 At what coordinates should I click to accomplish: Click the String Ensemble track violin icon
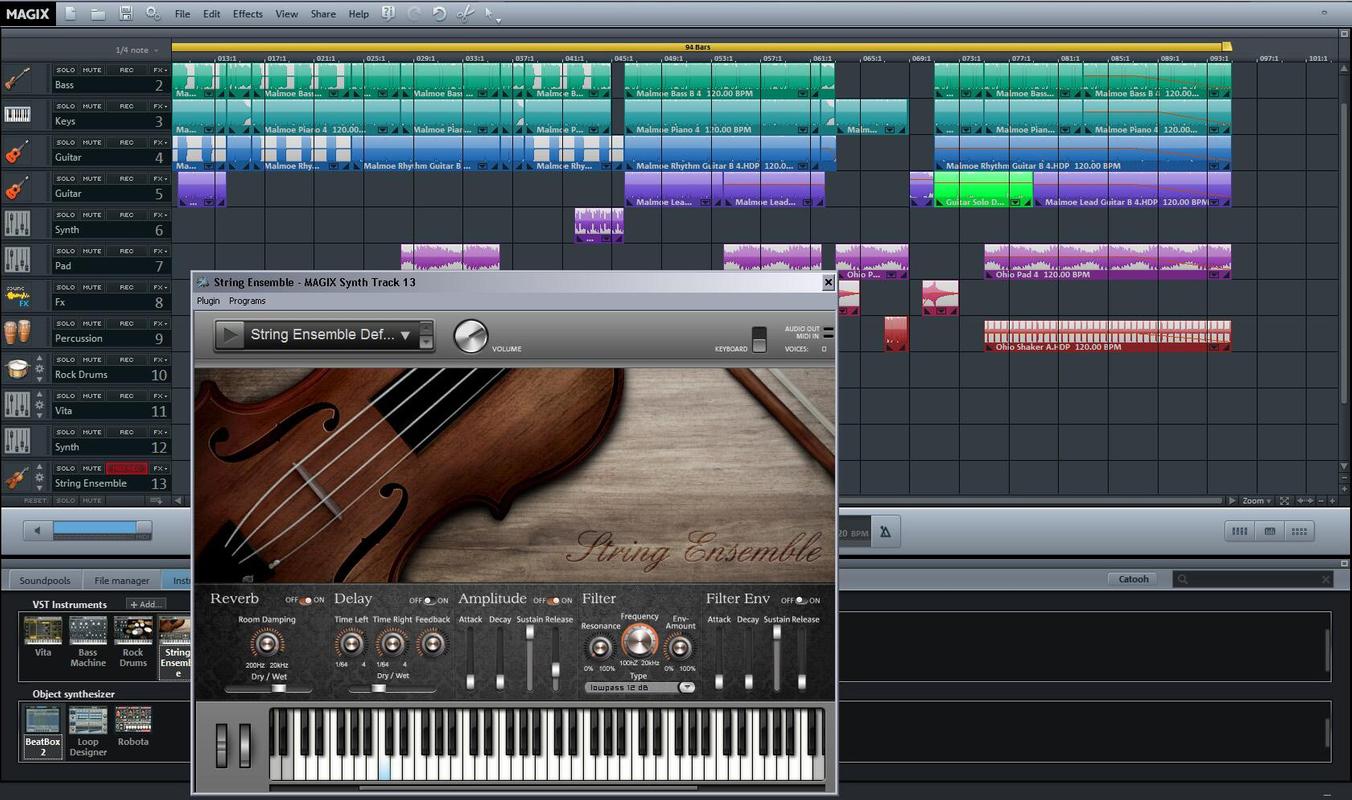[x=17, y=477]
